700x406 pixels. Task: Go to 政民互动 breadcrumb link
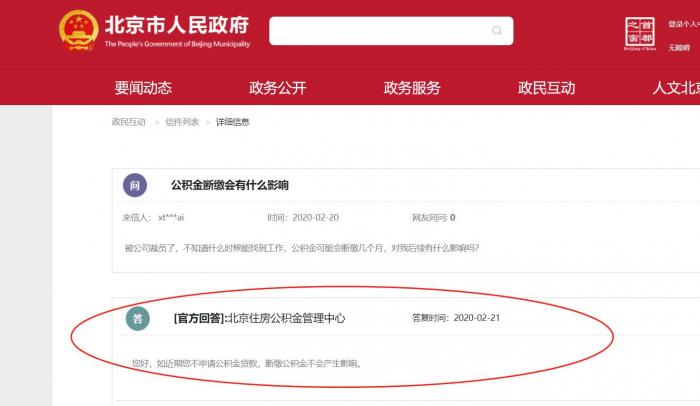(129, 122)
